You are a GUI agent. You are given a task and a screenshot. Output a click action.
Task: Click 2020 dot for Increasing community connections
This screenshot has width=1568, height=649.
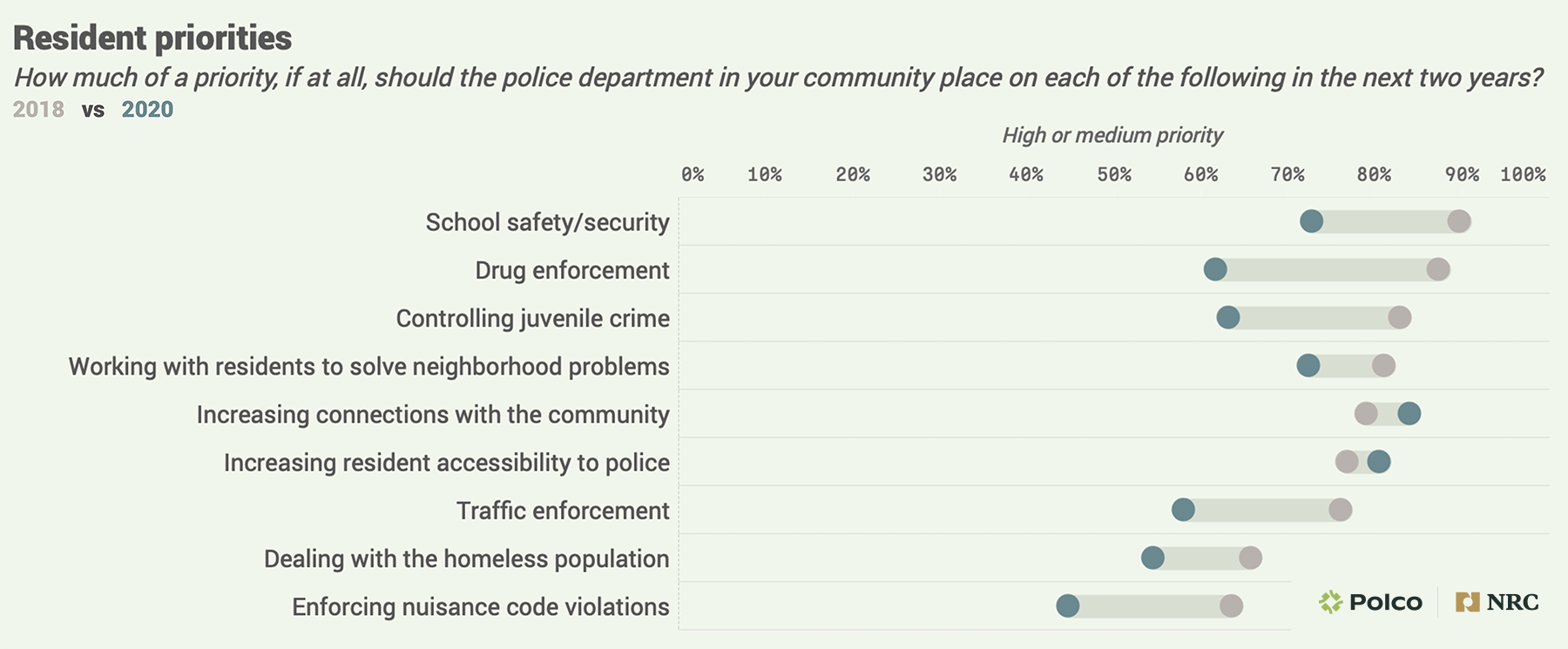coord(1409,414)
